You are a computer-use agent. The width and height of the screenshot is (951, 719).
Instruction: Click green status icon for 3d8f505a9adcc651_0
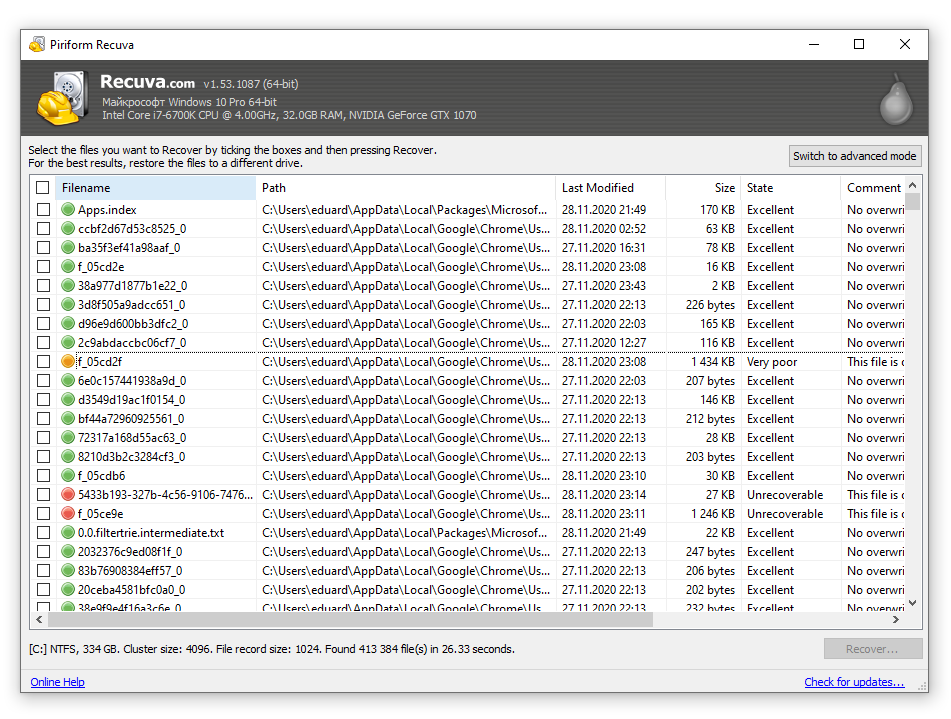coord(68,305)
